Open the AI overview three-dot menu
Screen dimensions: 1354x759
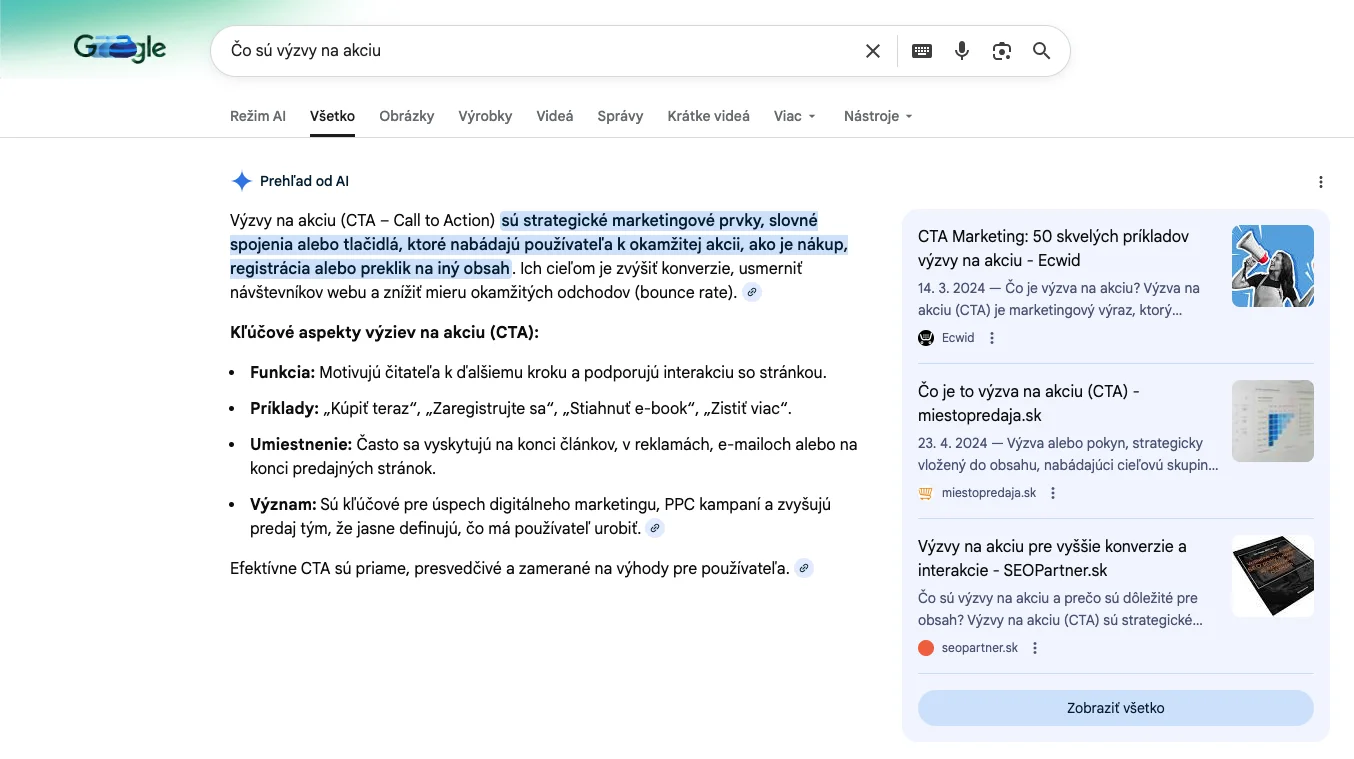coord(1321,182)
